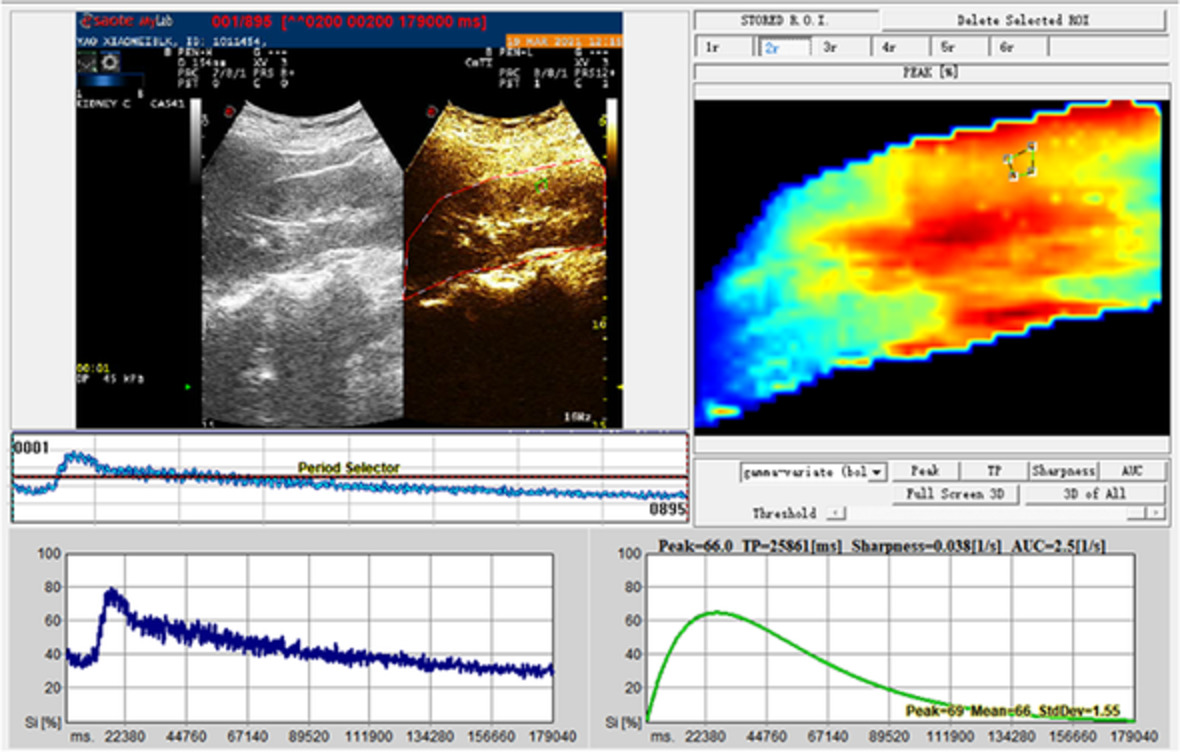Select the 1r ROI tab
The height and width of the screenshot is (752, 1180).
[724, 47]
